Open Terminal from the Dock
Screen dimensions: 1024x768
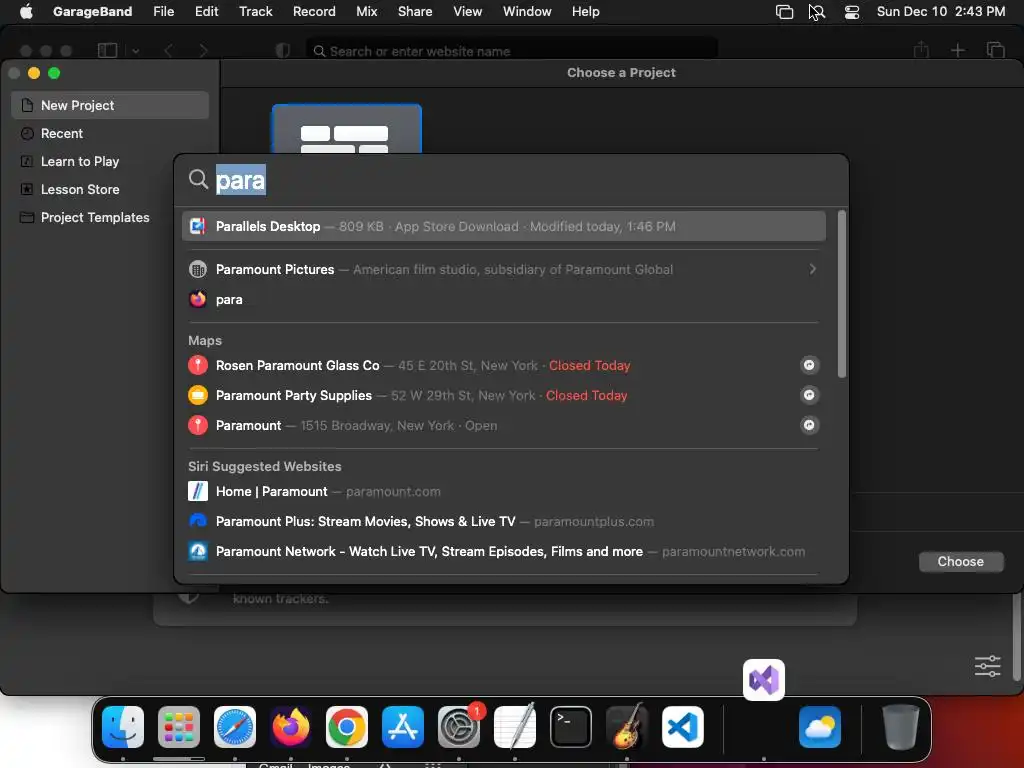(x=571, y=727)
